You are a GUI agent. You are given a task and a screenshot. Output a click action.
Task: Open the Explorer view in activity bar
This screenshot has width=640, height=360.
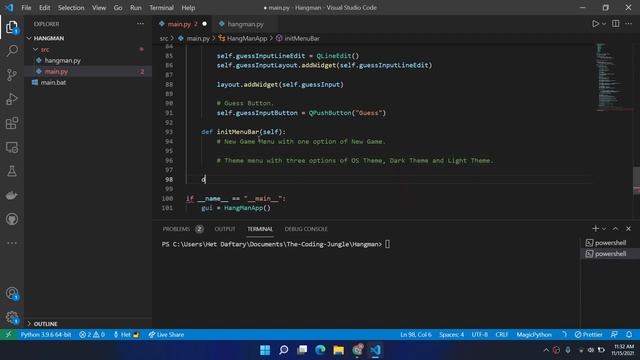pos(12,28)
